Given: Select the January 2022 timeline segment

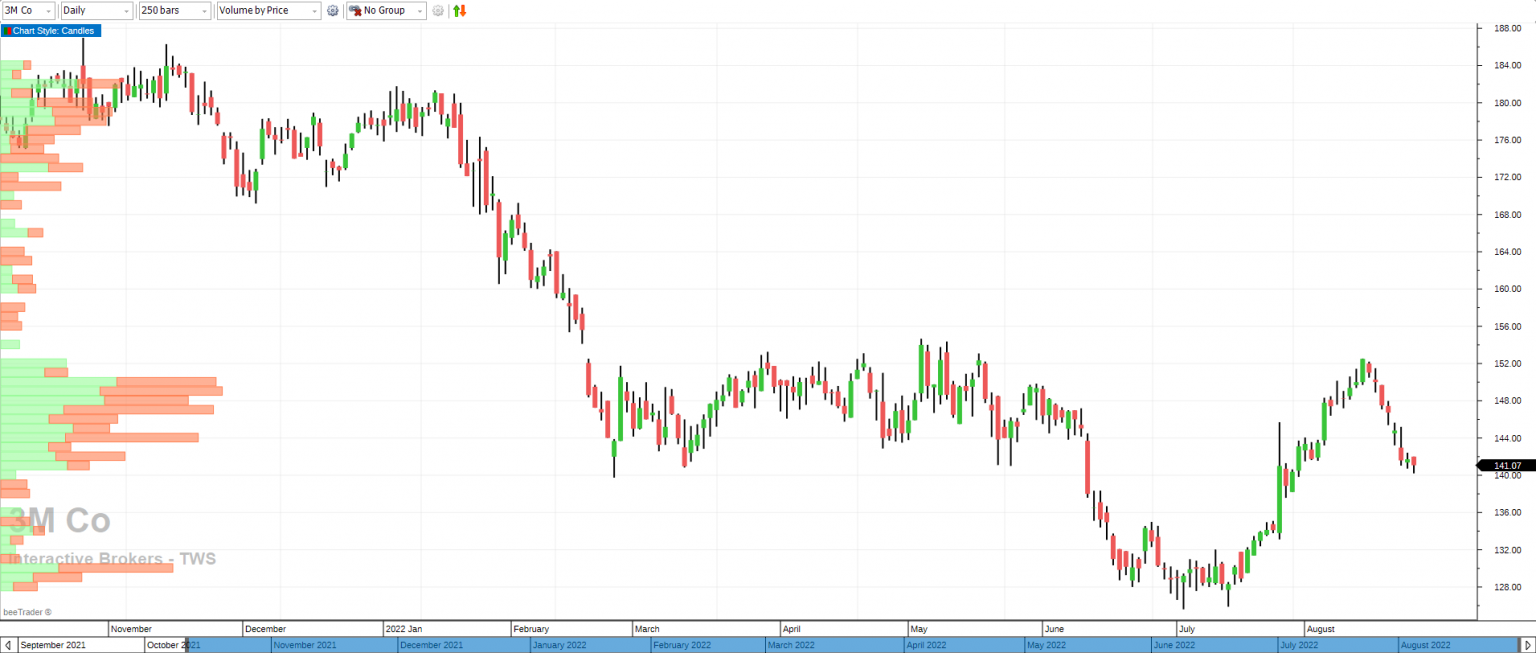Looking at the screenshot, I should coord(558,645).
